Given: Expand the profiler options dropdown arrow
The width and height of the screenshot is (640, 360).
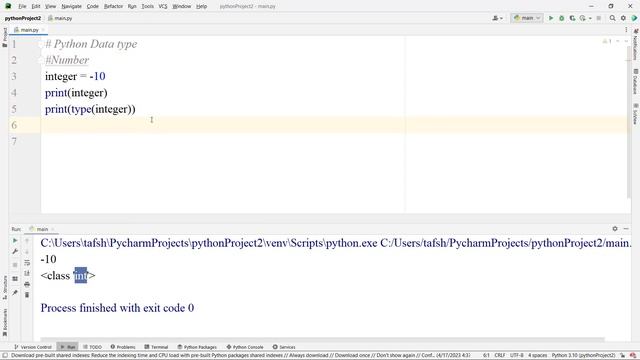Looking at the screenshot, I should tap(590, 18).
